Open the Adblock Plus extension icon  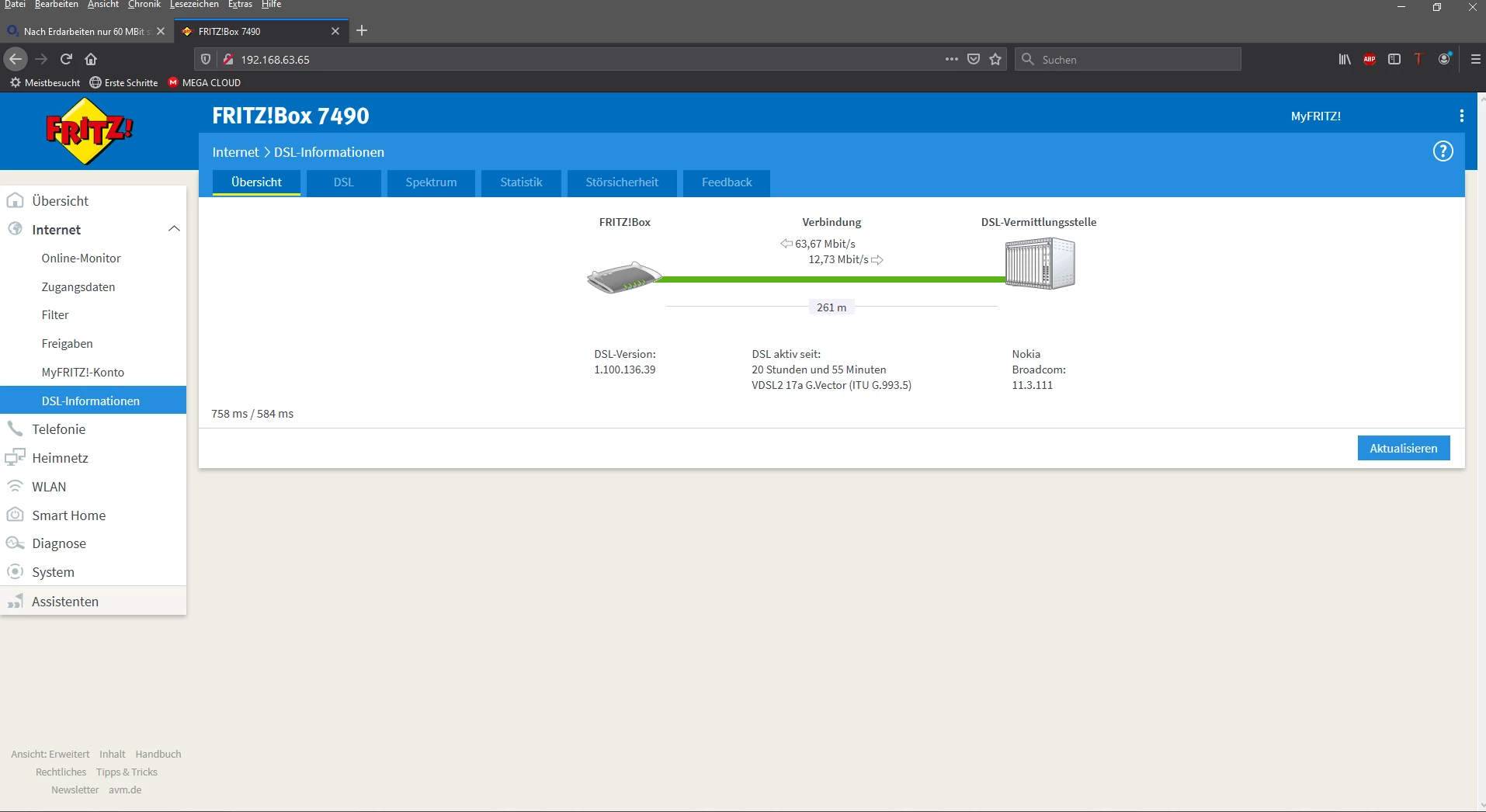(x=1370, y=59)
